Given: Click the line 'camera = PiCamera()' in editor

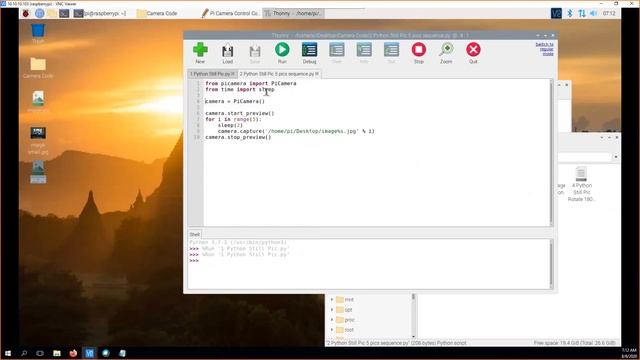Looking at the screenshot, I should [x=235, y=101].
